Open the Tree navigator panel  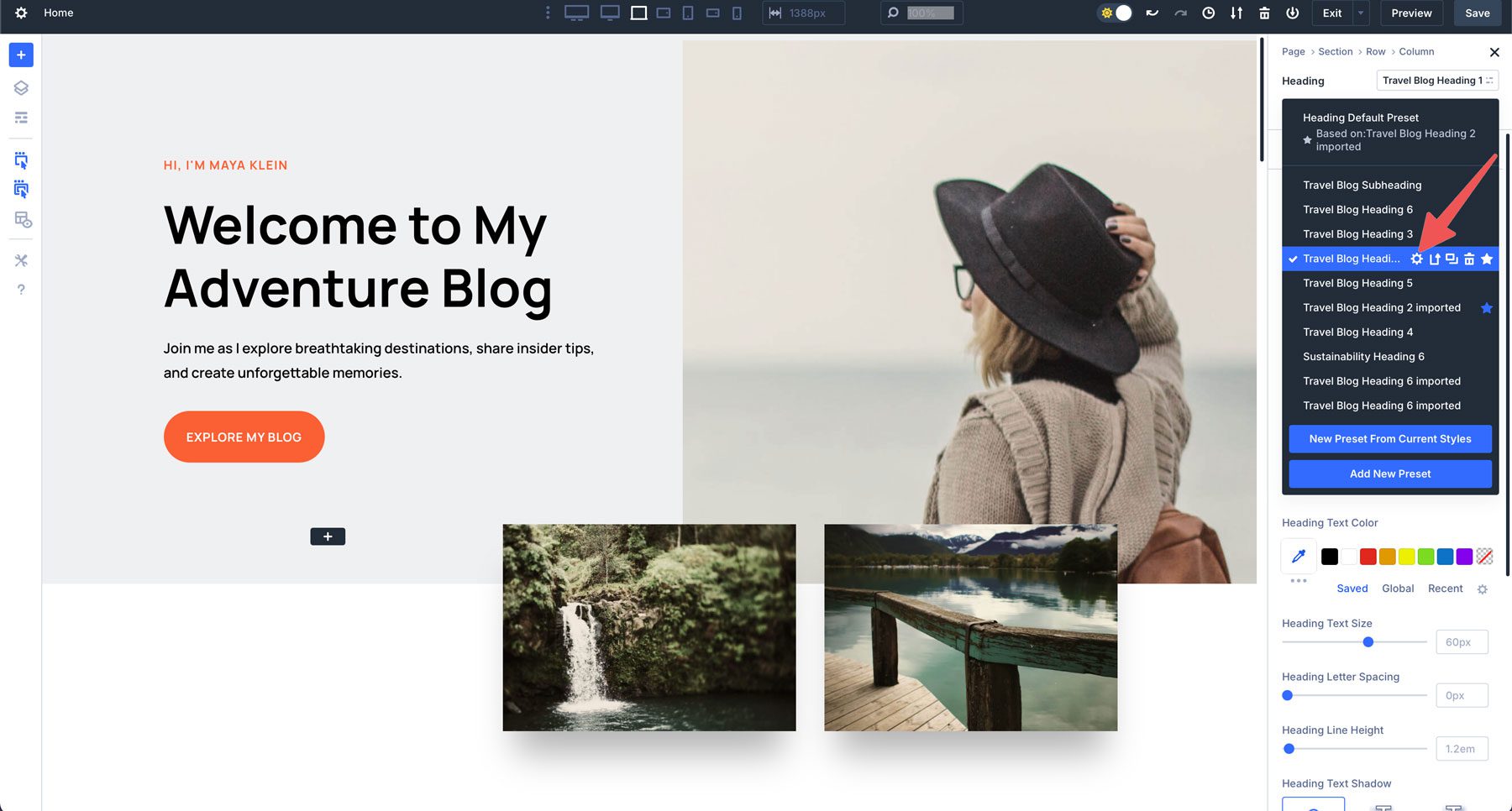21,117
